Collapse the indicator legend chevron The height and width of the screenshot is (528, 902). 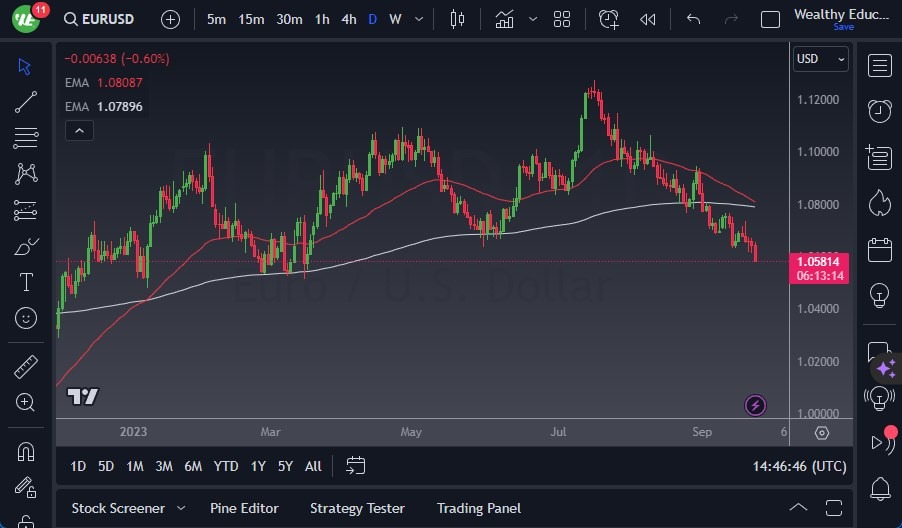[x=78, y=130]
